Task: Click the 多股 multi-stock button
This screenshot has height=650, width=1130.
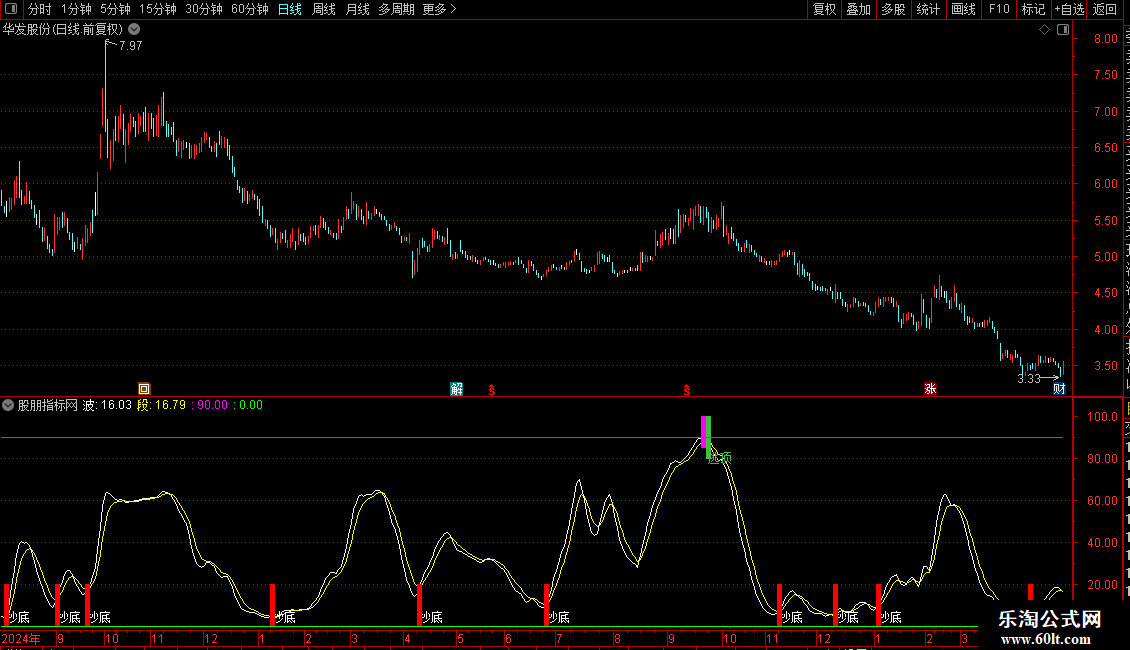Action: point(893,9)
